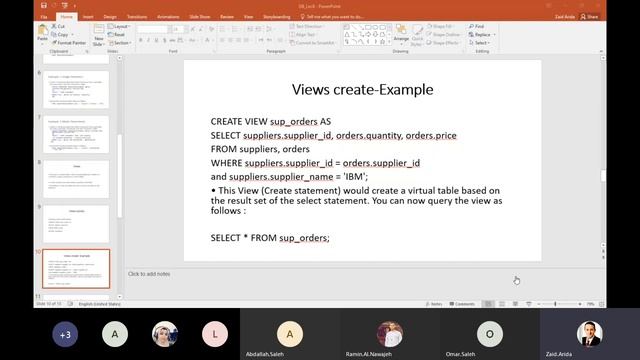
Task: Open the Layout dropdown
Action: pyautogui.click(x=118, y=26)
